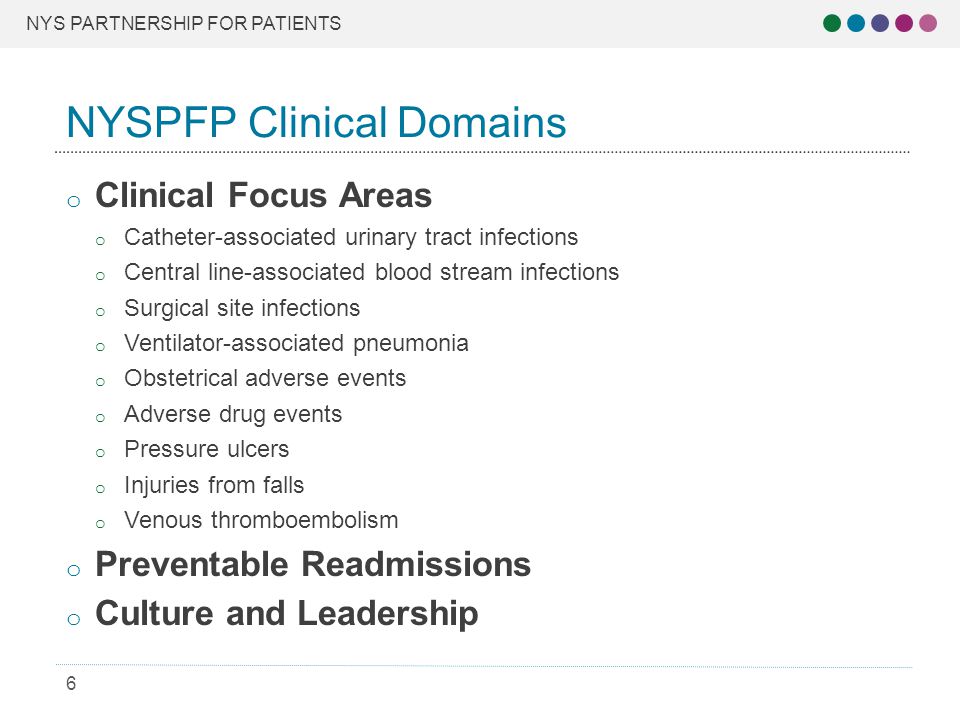Image resolution: width=960 pixels, height=720 pixels.
Task: Click the Clinical Focus Areas heading
Action: pos(264,195)
